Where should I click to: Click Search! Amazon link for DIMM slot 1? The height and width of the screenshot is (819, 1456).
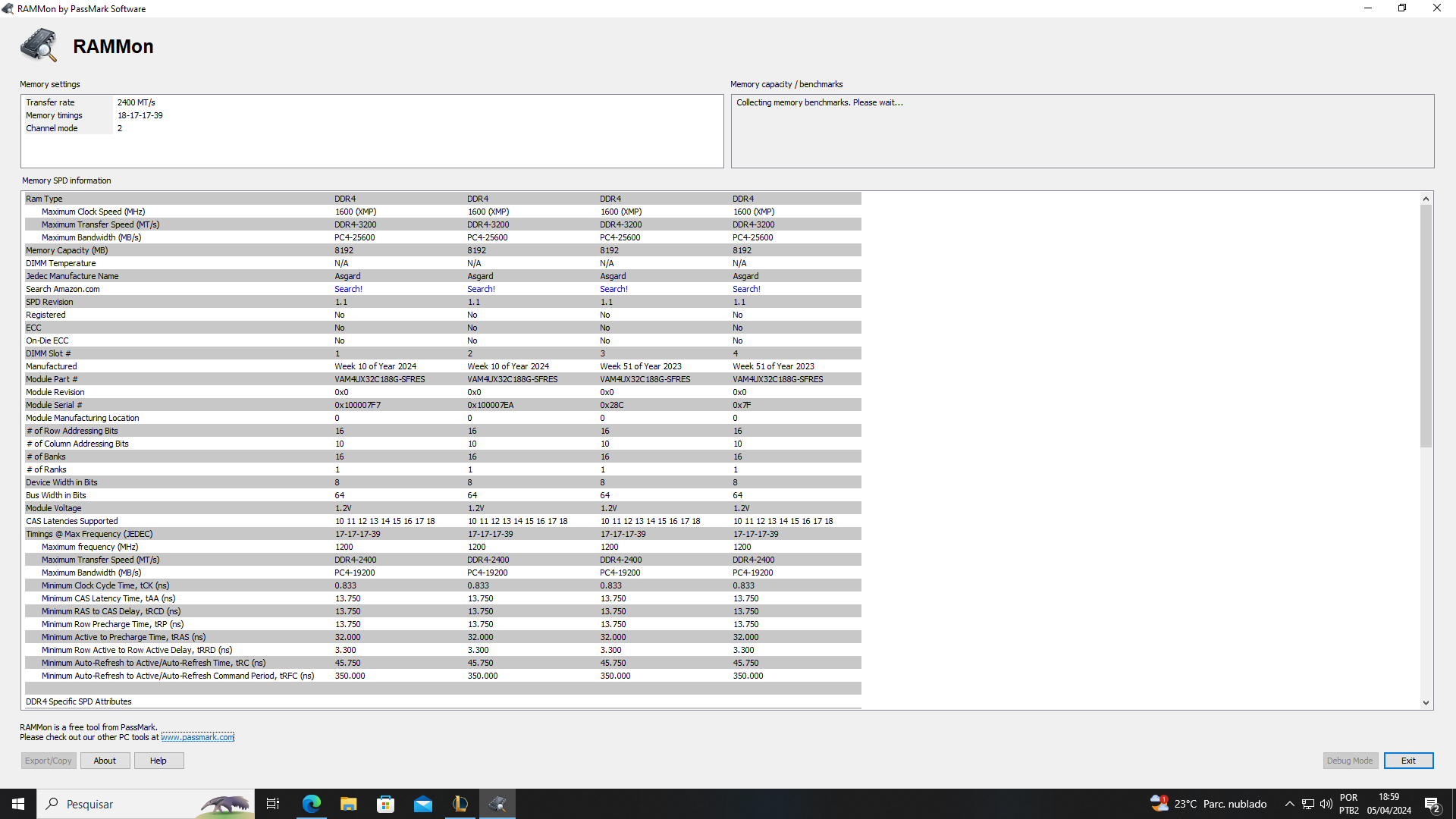point(348,289)
